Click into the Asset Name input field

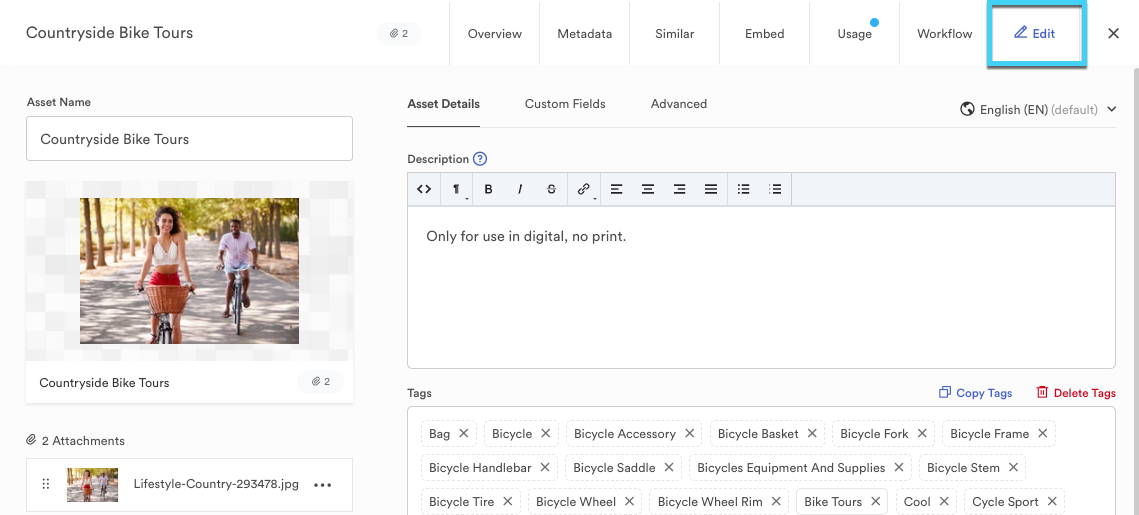click(189, 139)
